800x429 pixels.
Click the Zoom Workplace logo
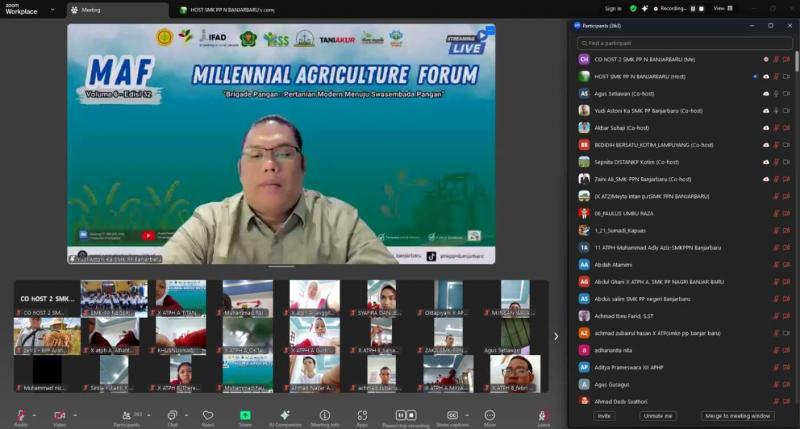tap(21, 9)
